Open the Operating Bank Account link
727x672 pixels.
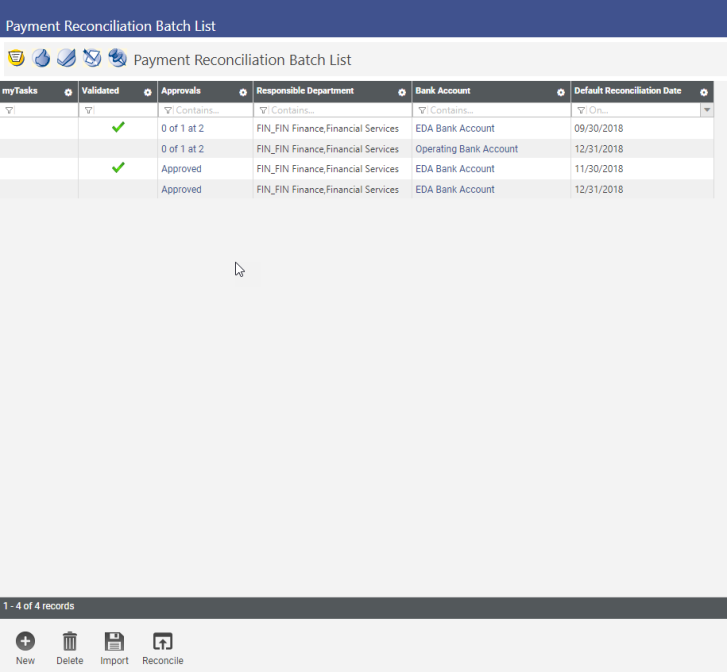pyautogui.click(x=466, y=149)
